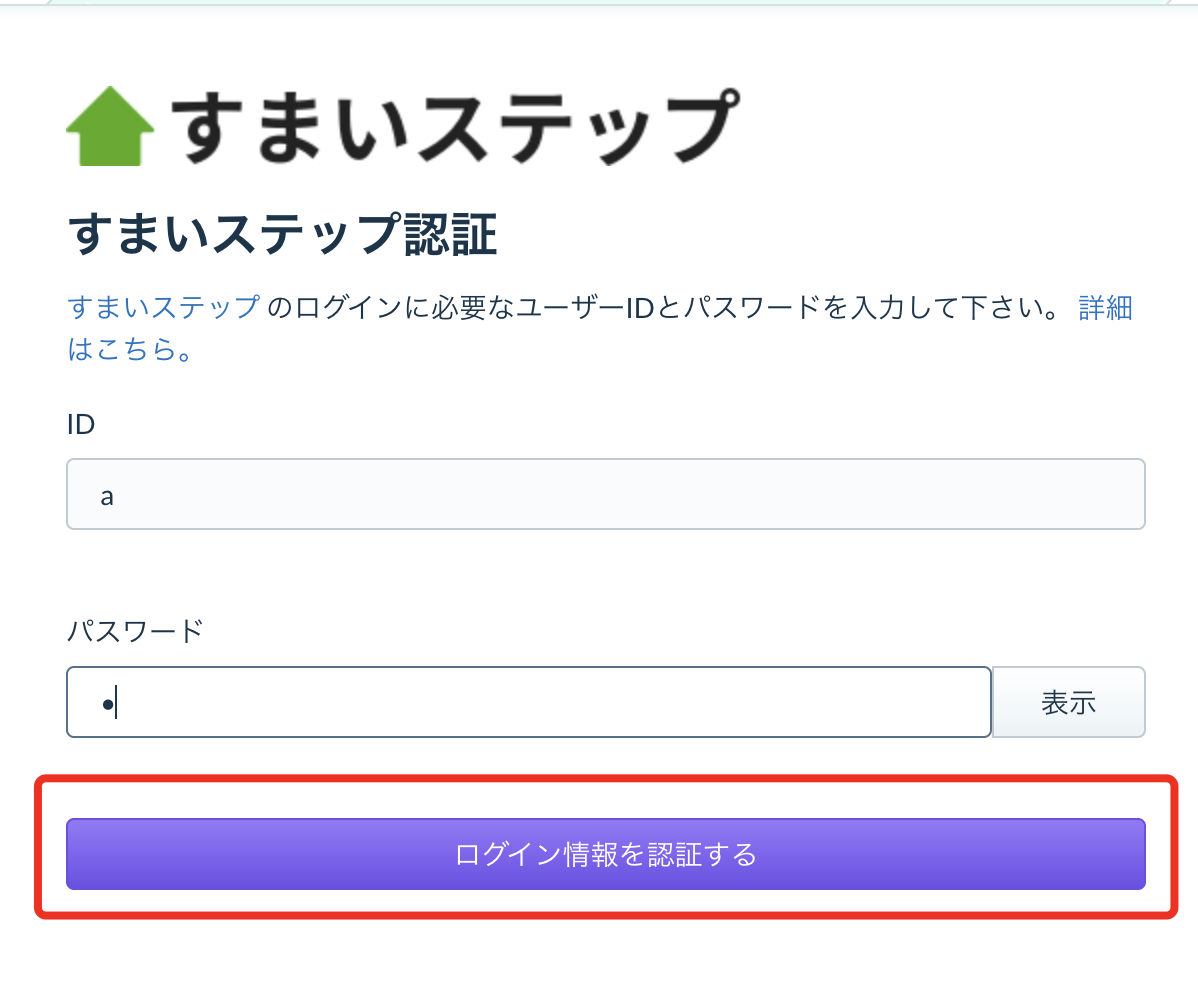Image resolution: width=1198 pixels, height=982 pixels.
Task: Select the すまいステップ認証 heading
Action: coord(283,234)
